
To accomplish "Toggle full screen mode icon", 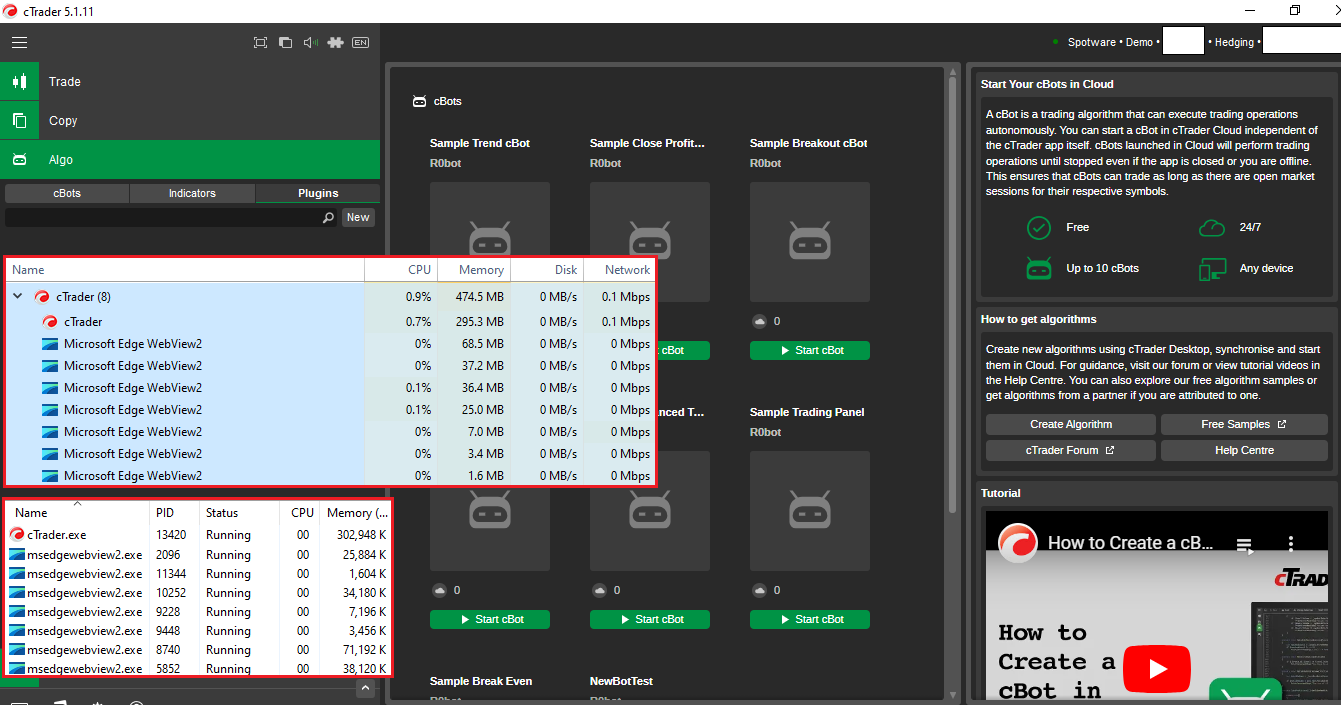I will click(x=260, y=42).
